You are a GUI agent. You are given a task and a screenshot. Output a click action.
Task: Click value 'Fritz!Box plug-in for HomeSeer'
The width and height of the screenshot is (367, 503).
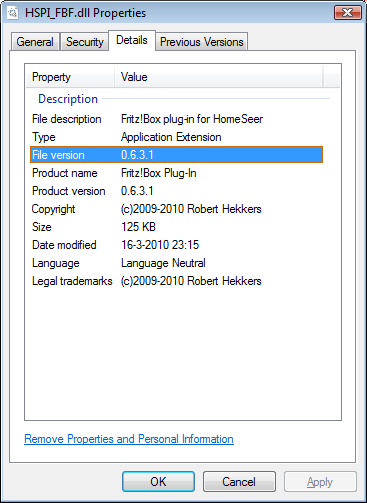coord(192,119)
